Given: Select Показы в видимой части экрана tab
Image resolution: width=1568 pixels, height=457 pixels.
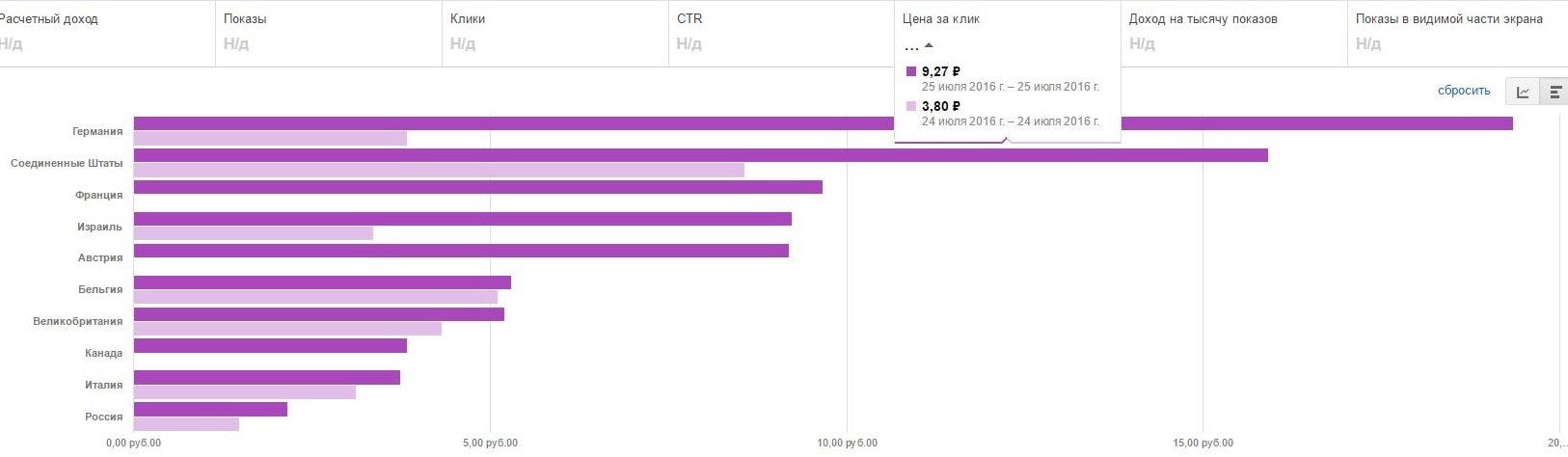Looking at the screenshot, I should (x=1456, y=33).
